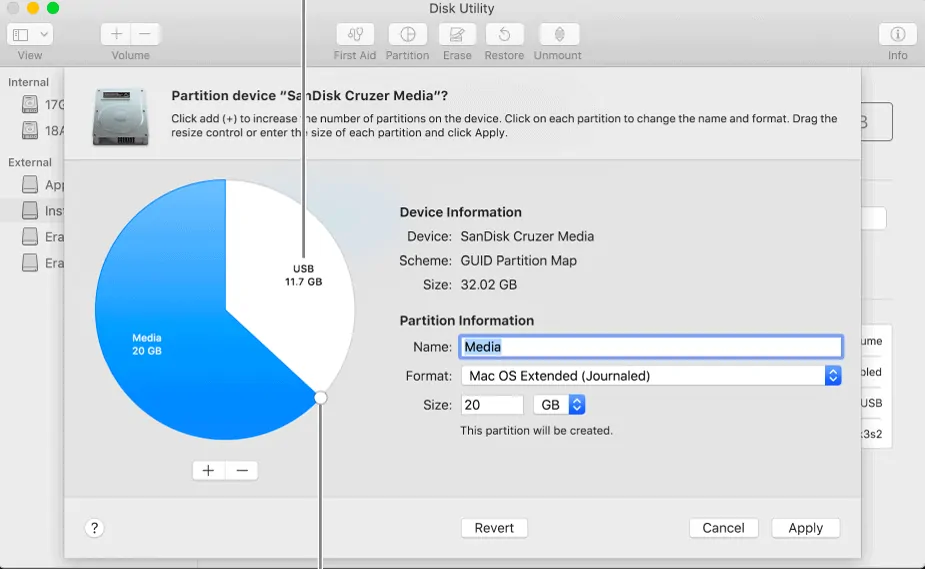
Task: Open the View dropdown in toolbar
Action: pyautogui.click(x=30, y=34)
